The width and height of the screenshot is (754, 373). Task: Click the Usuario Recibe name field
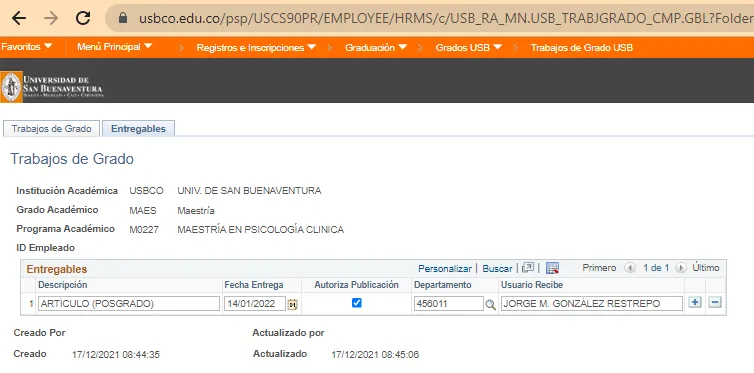591,303
